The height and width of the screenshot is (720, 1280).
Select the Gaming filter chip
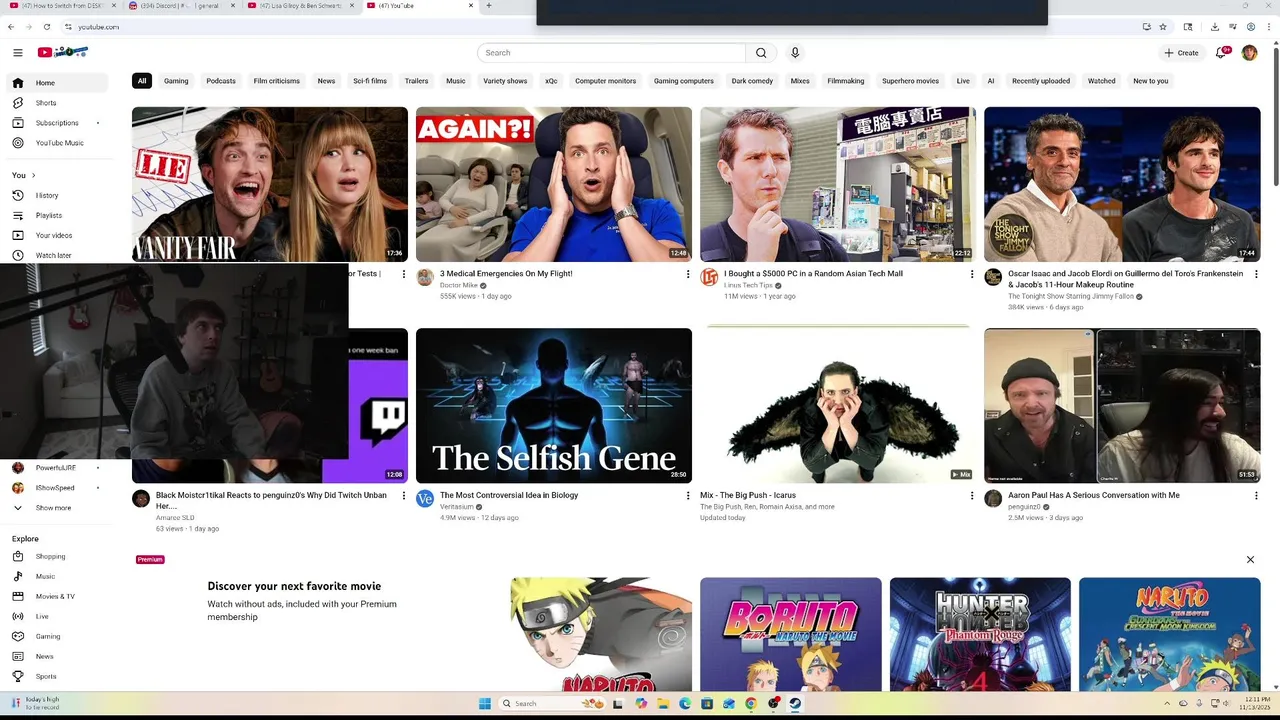(176, 81)
